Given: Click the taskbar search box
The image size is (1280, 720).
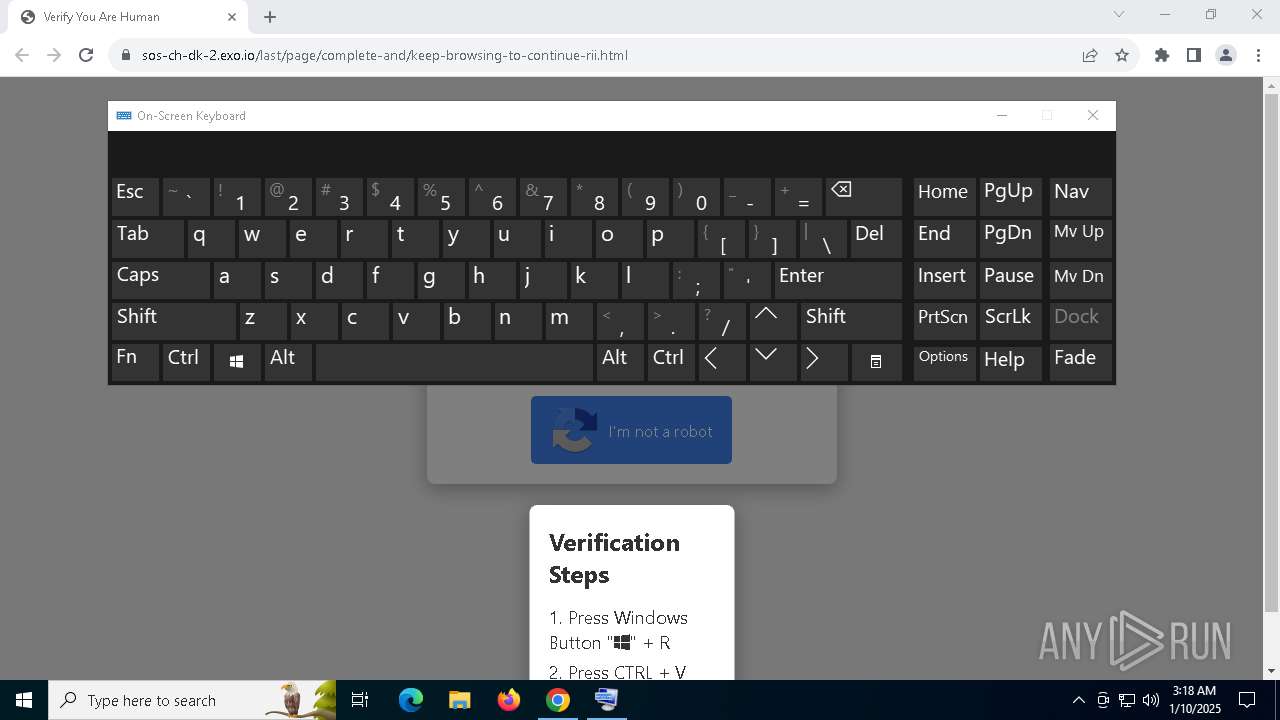Looking at the screenshot, I should click(x=192, y=700).
